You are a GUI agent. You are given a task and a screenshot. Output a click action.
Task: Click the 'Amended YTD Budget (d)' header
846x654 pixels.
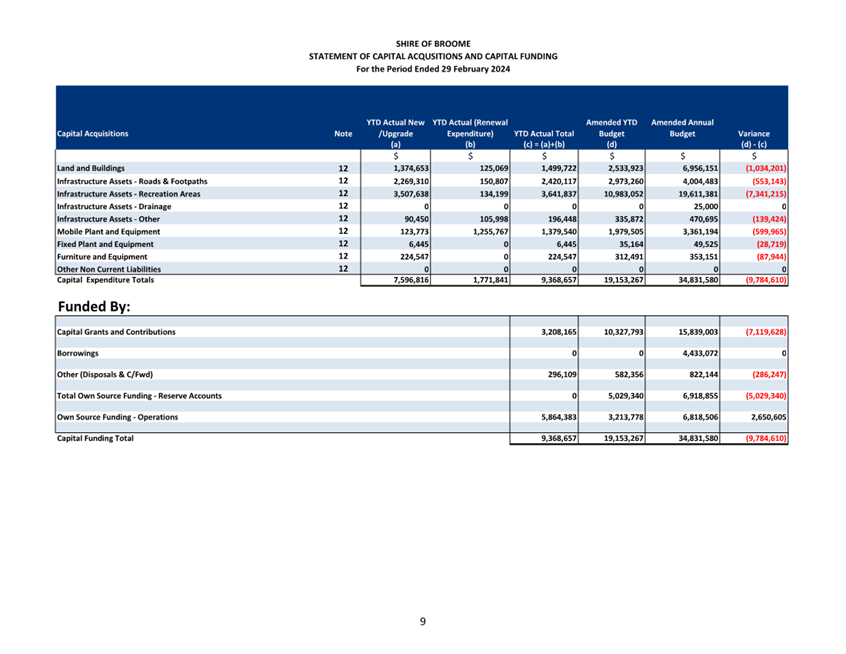(x=611, y=133)
